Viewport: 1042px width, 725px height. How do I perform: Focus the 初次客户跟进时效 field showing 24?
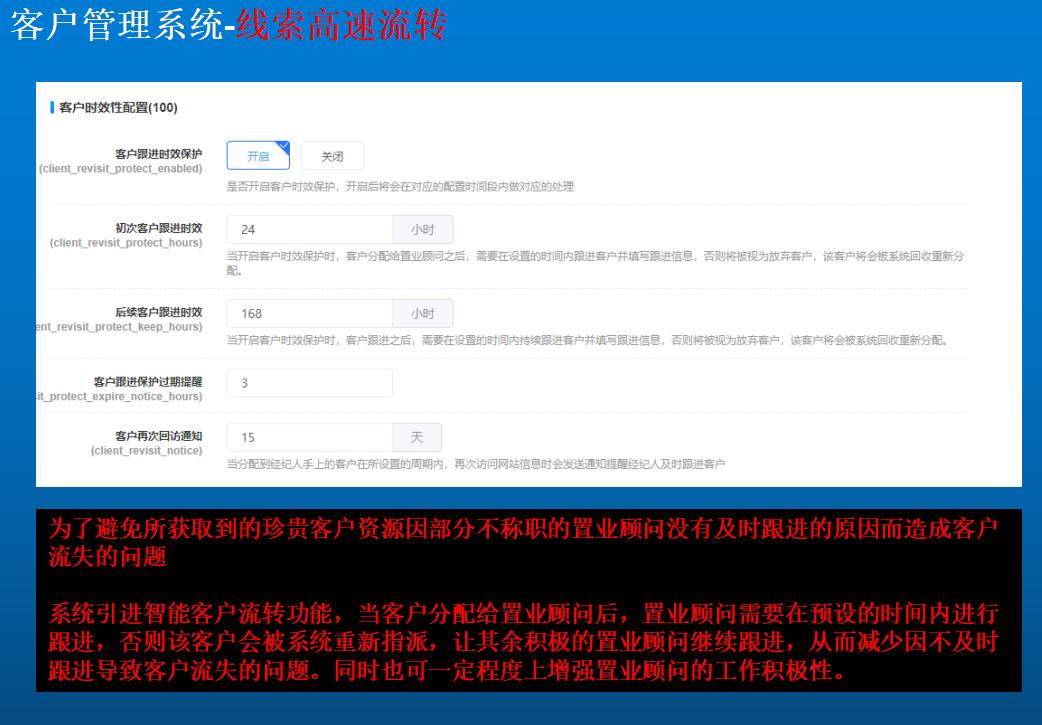click(x=309, y=229)
